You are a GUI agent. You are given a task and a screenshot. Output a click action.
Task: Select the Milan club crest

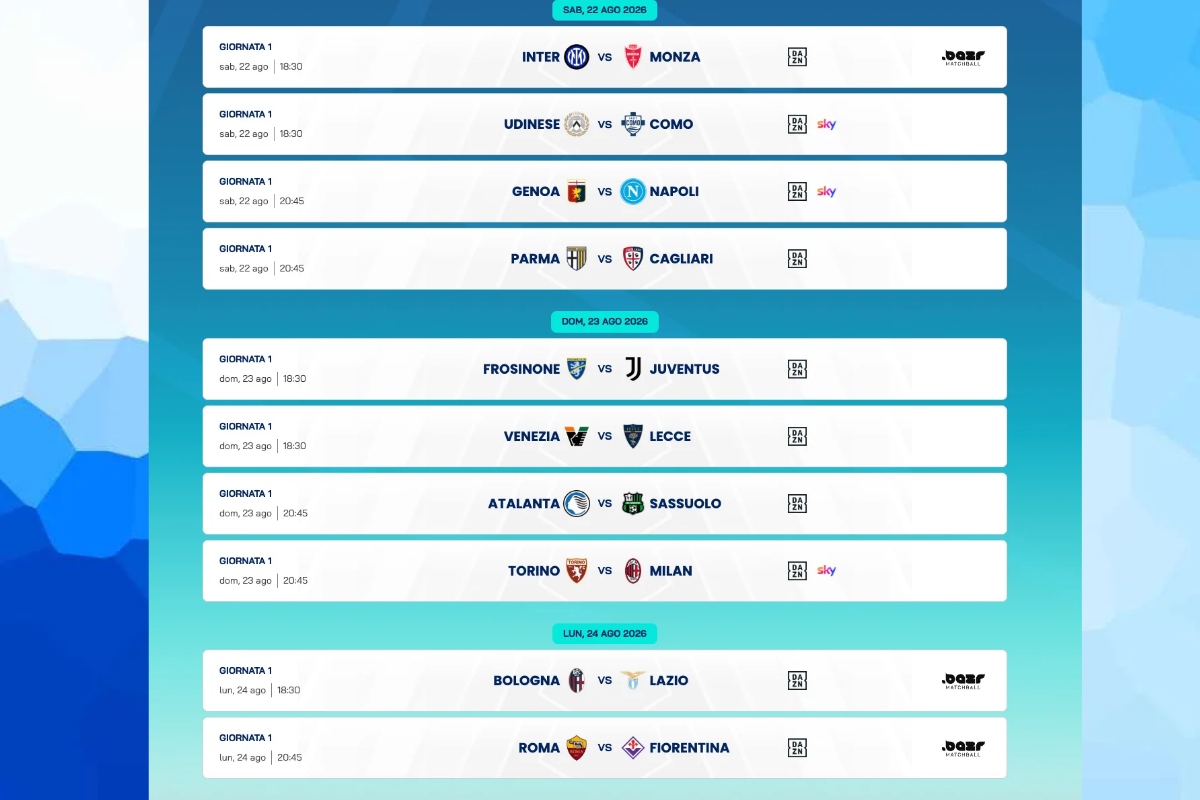tap(632, 571)
